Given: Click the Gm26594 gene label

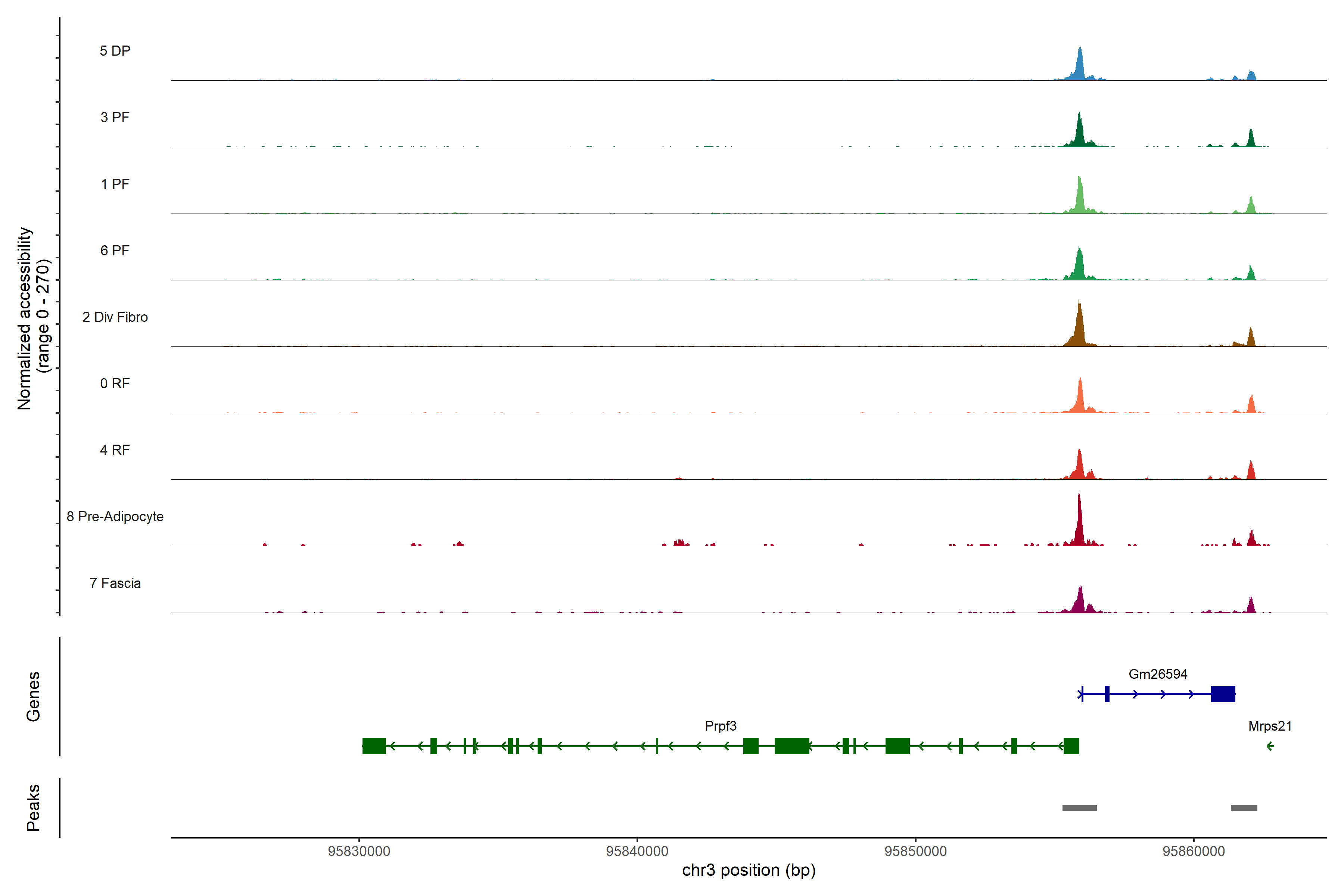Looking at the screenshot, I should pyautogui.click(x=1158, y=674).
